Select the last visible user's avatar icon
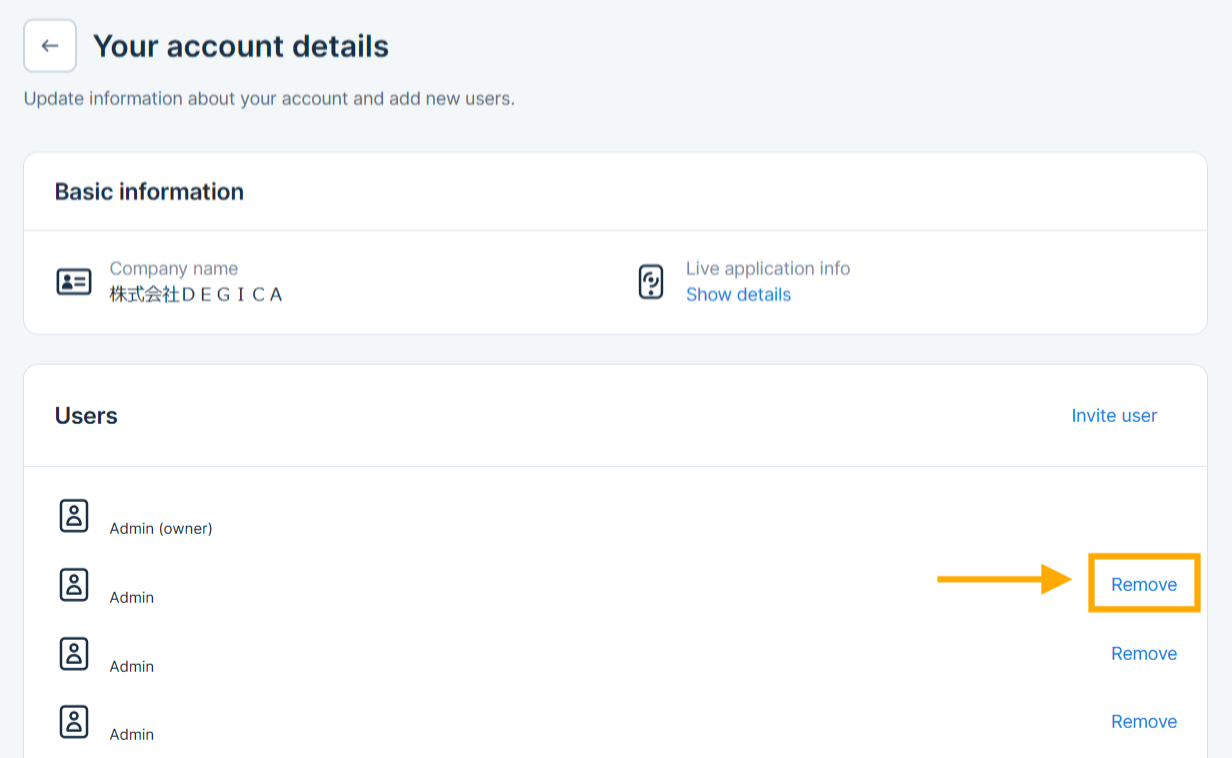1232x758 pixels. click(74, 722)
